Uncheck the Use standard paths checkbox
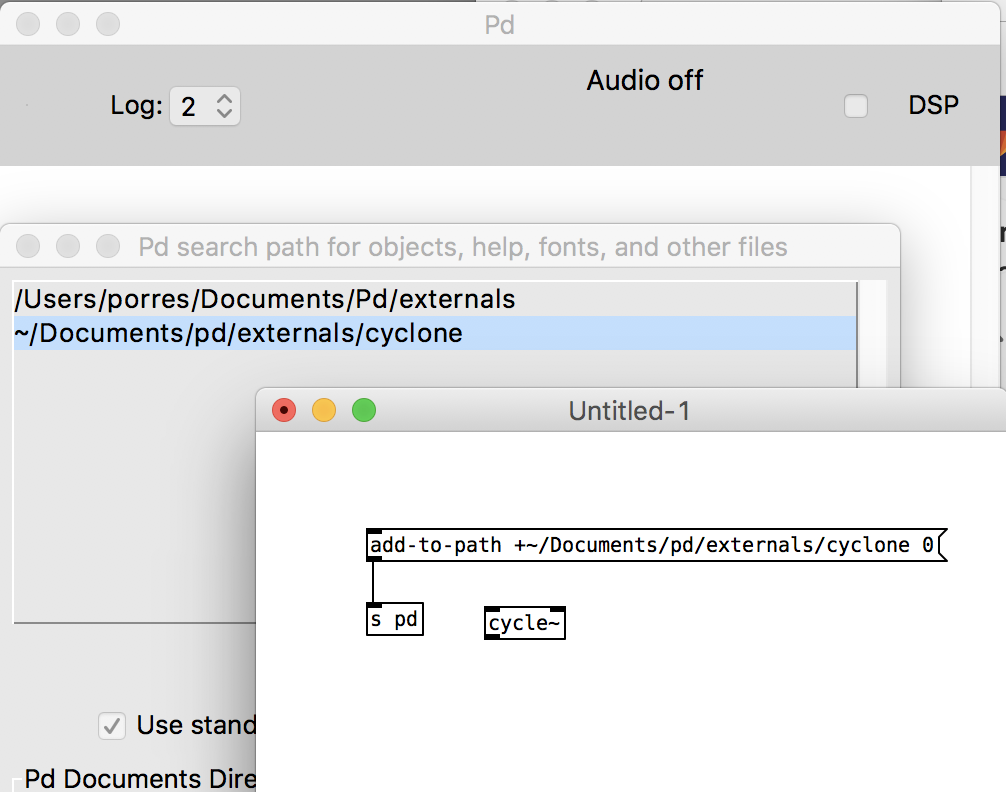This screenshot has width=1006, height=792. (x=111, y=725)
